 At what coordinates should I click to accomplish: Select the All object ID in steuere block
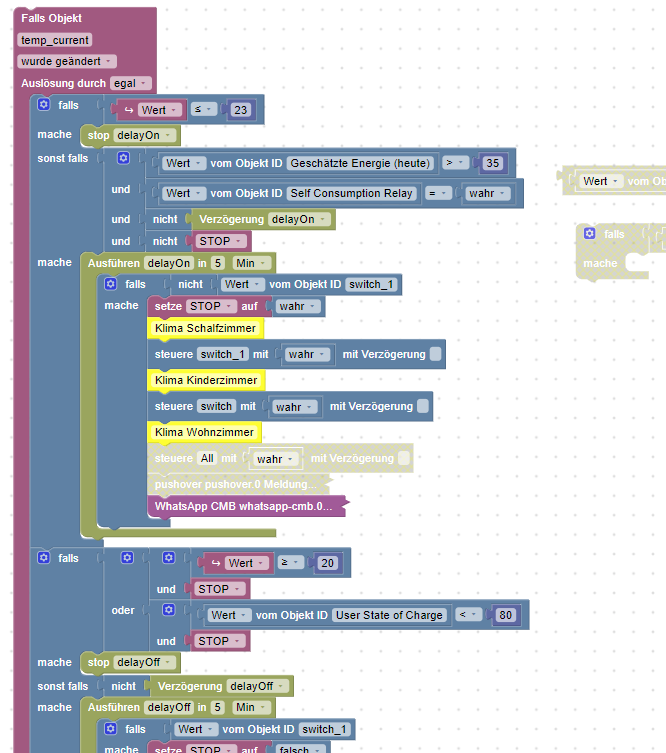pos(207,458)
